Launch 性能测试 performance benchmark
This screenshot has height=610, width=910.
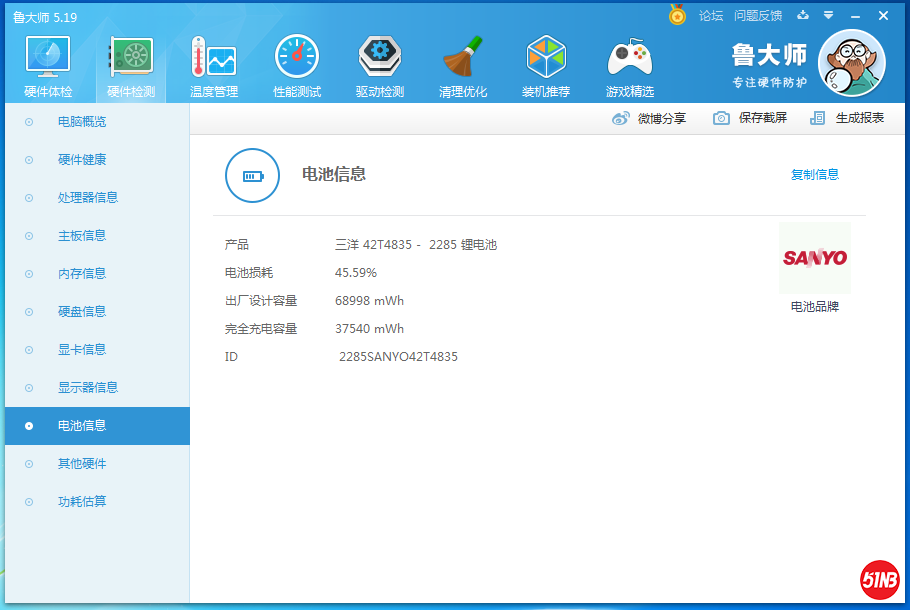point(296,63)
